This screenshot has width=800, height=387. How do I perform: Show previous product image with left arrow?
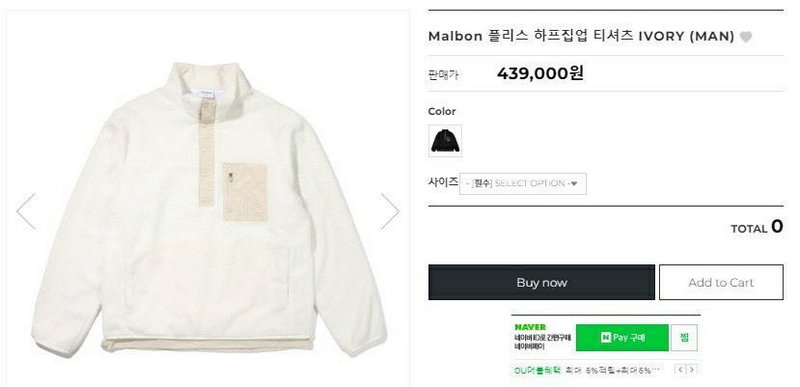point(26,211)
